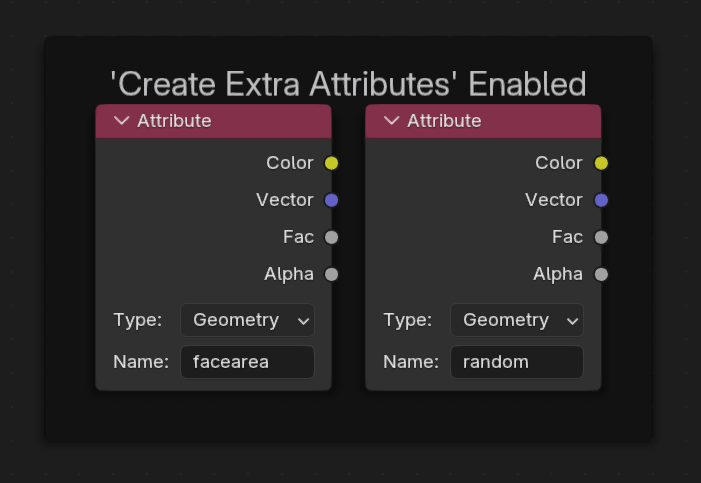Open the Type dropdown on random node
The image size is (701, 483).
pyautogui.click(x=516, y=320)
